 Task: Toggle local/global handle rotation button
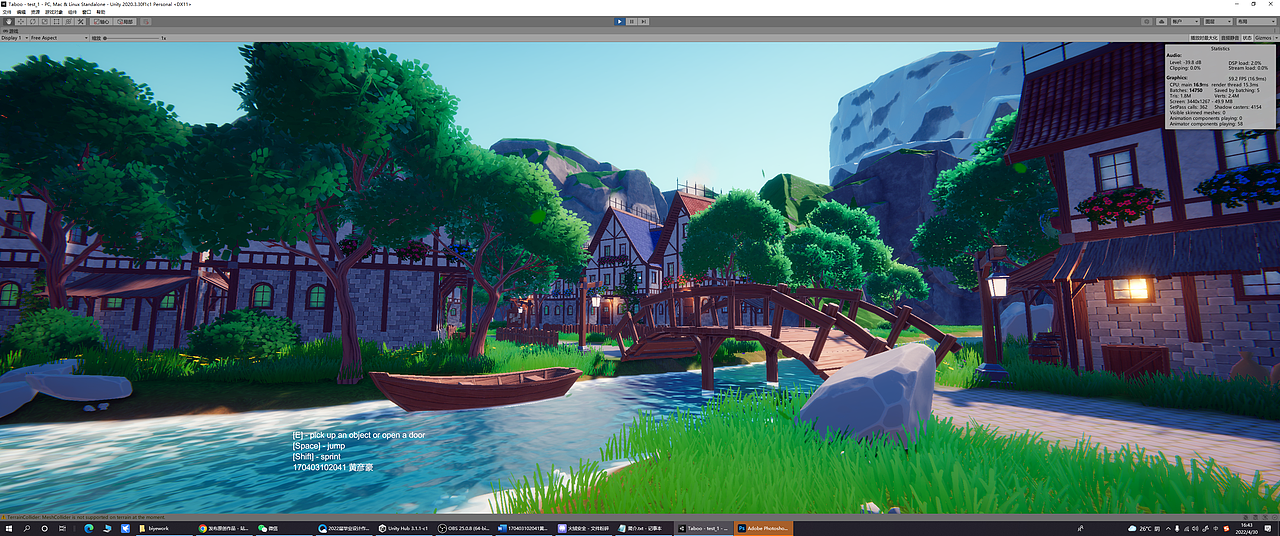pyautogui.click(x=125, y=21)
